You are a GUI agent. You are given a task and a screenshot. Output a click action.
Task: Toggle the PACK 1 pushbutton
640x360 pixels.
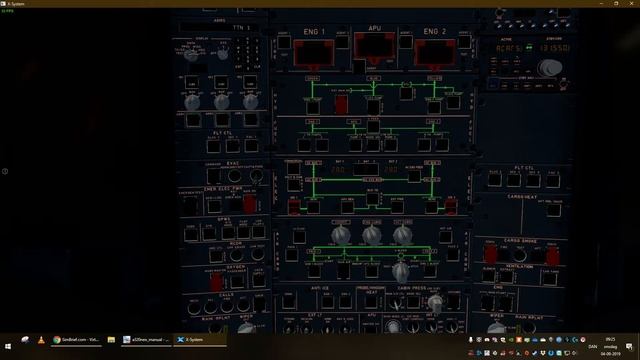291,255
